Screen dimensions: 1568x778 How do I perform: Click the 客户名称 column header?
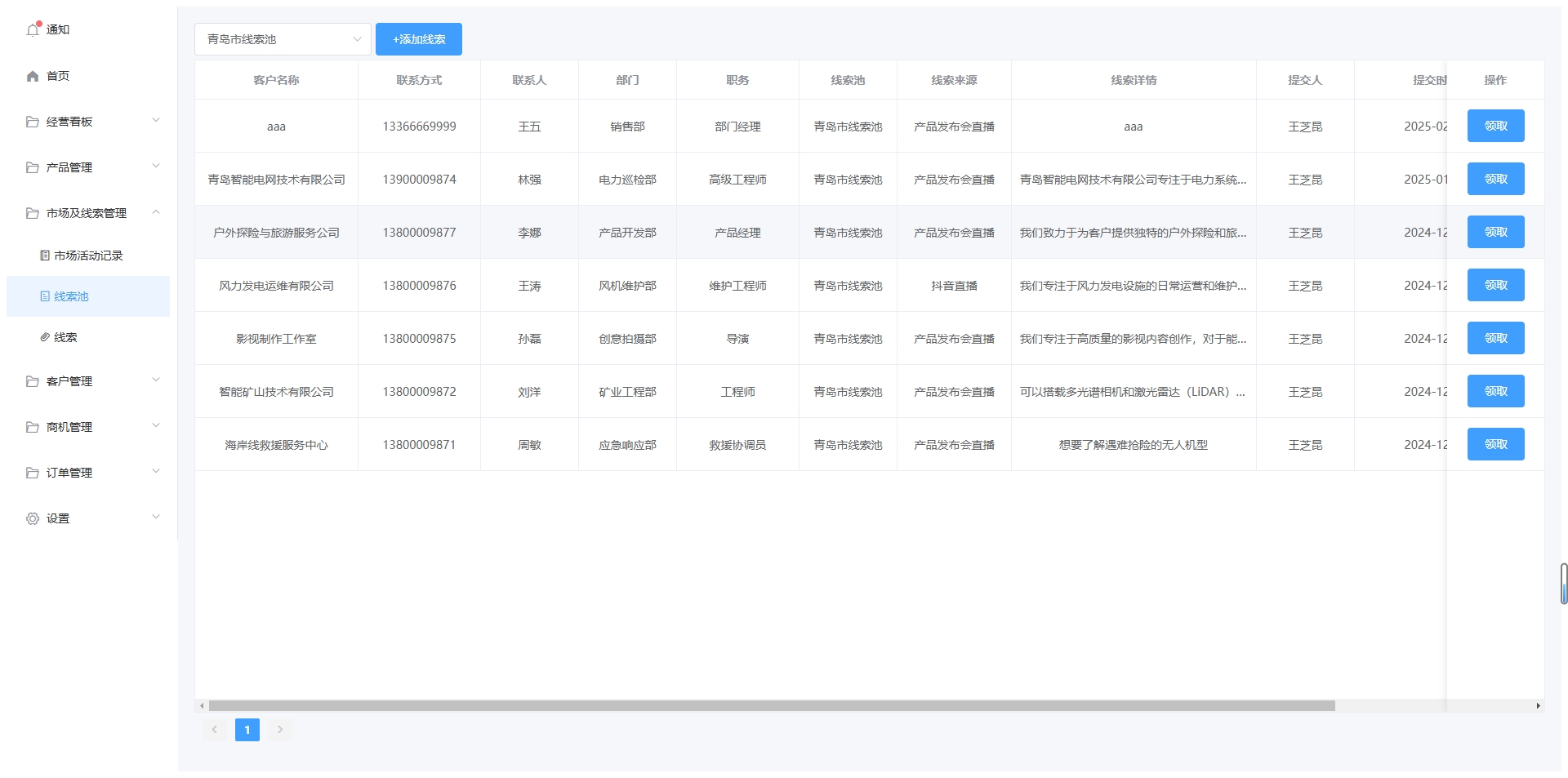click(x=276, y=80)
